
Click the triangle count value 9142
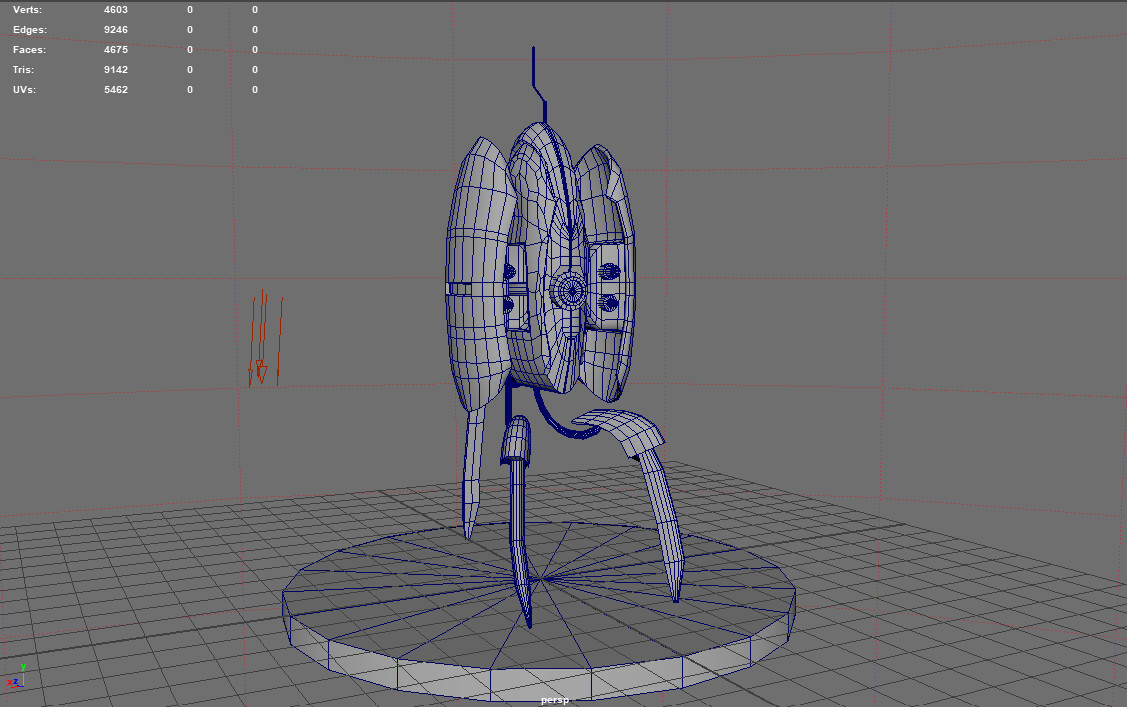(116, 70)
